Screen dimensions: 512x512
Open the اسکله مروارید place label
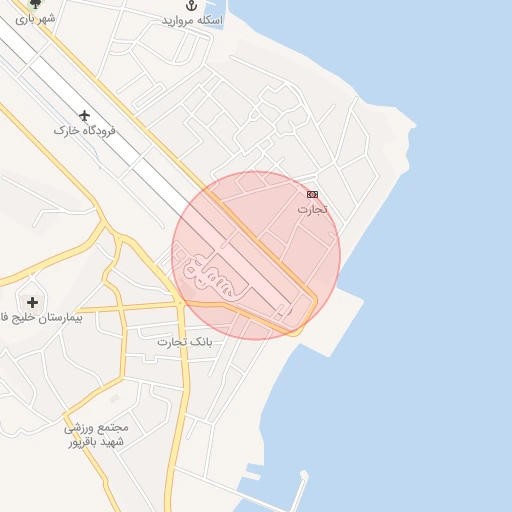coord(192,20)
